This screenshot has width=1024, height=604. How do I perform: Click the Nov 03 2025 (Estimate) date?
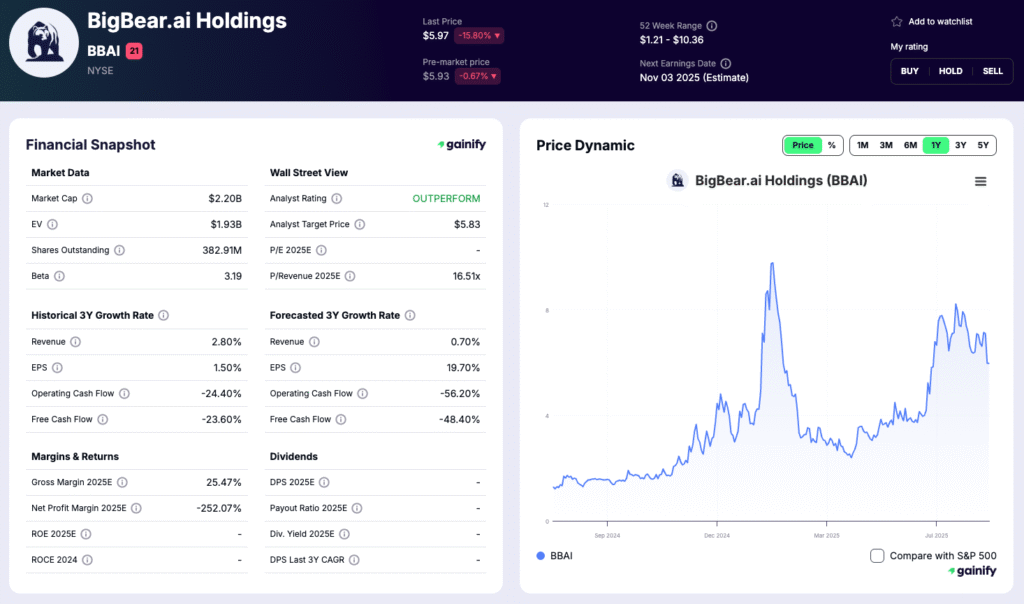pos(694,78)
